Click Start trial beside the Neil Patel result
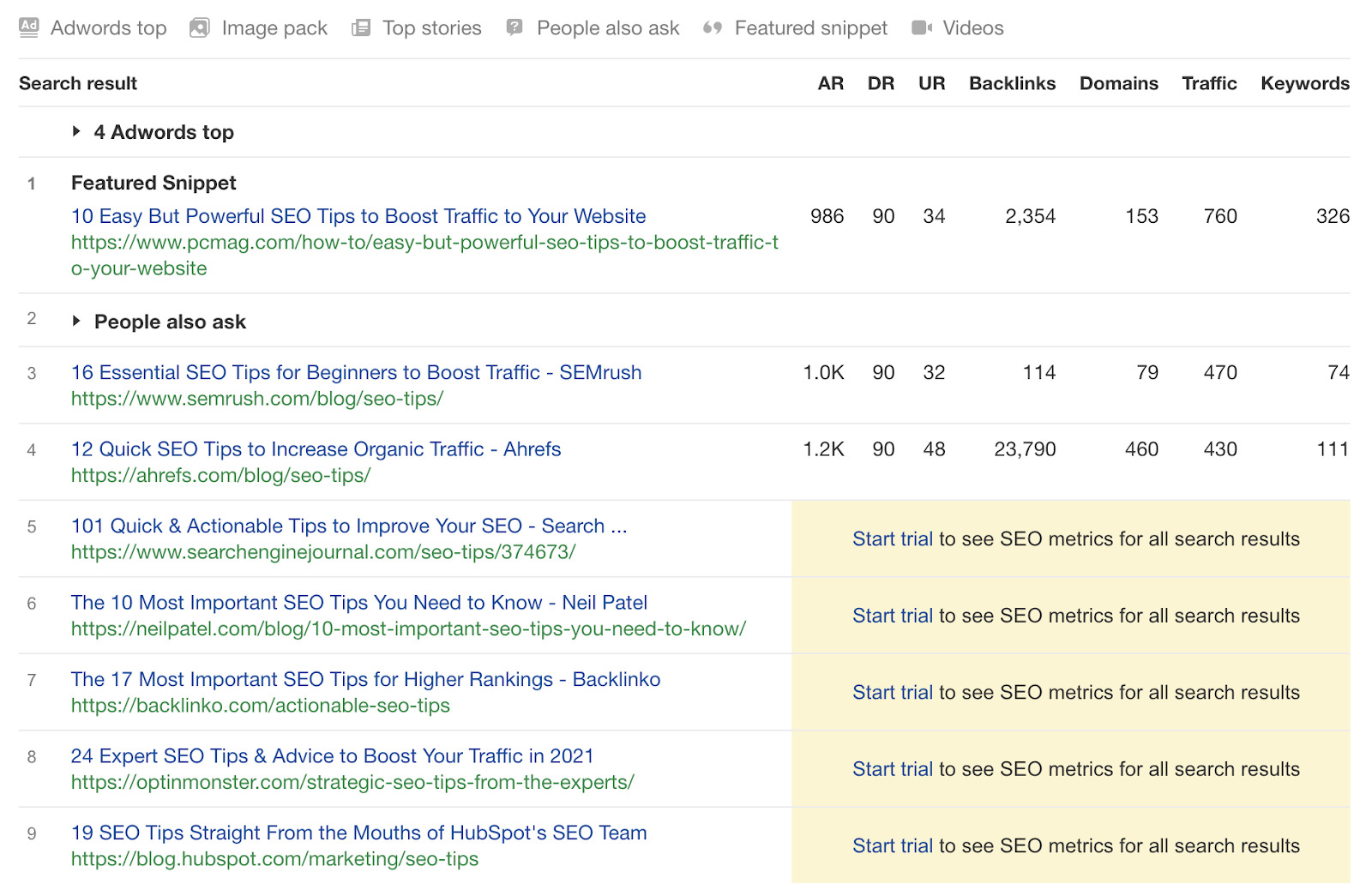The height and width of the screenshot is (896, 1372). coord(892,616)
